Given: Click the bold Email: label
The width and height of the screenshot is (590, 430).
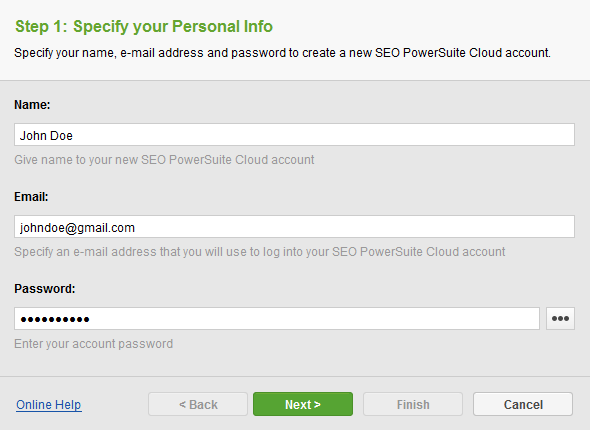Looking at the screenshot, I should click(31, 197).
